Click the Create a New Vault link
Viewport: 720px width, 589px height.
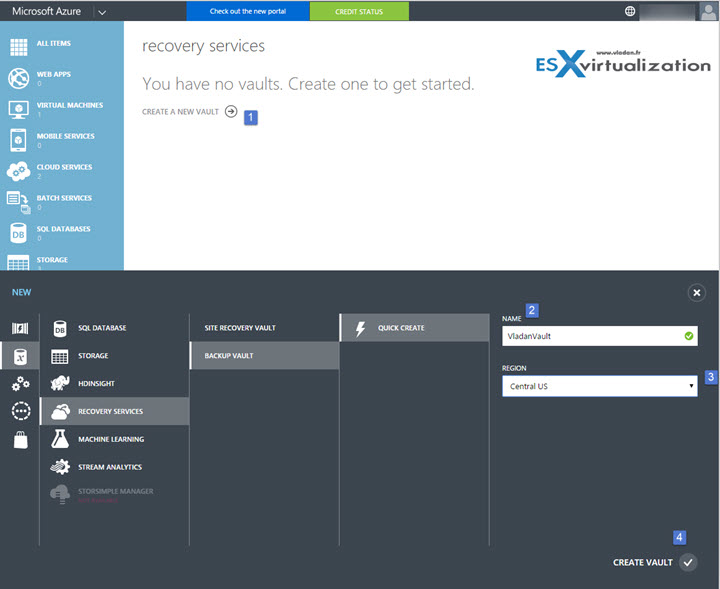180,112
